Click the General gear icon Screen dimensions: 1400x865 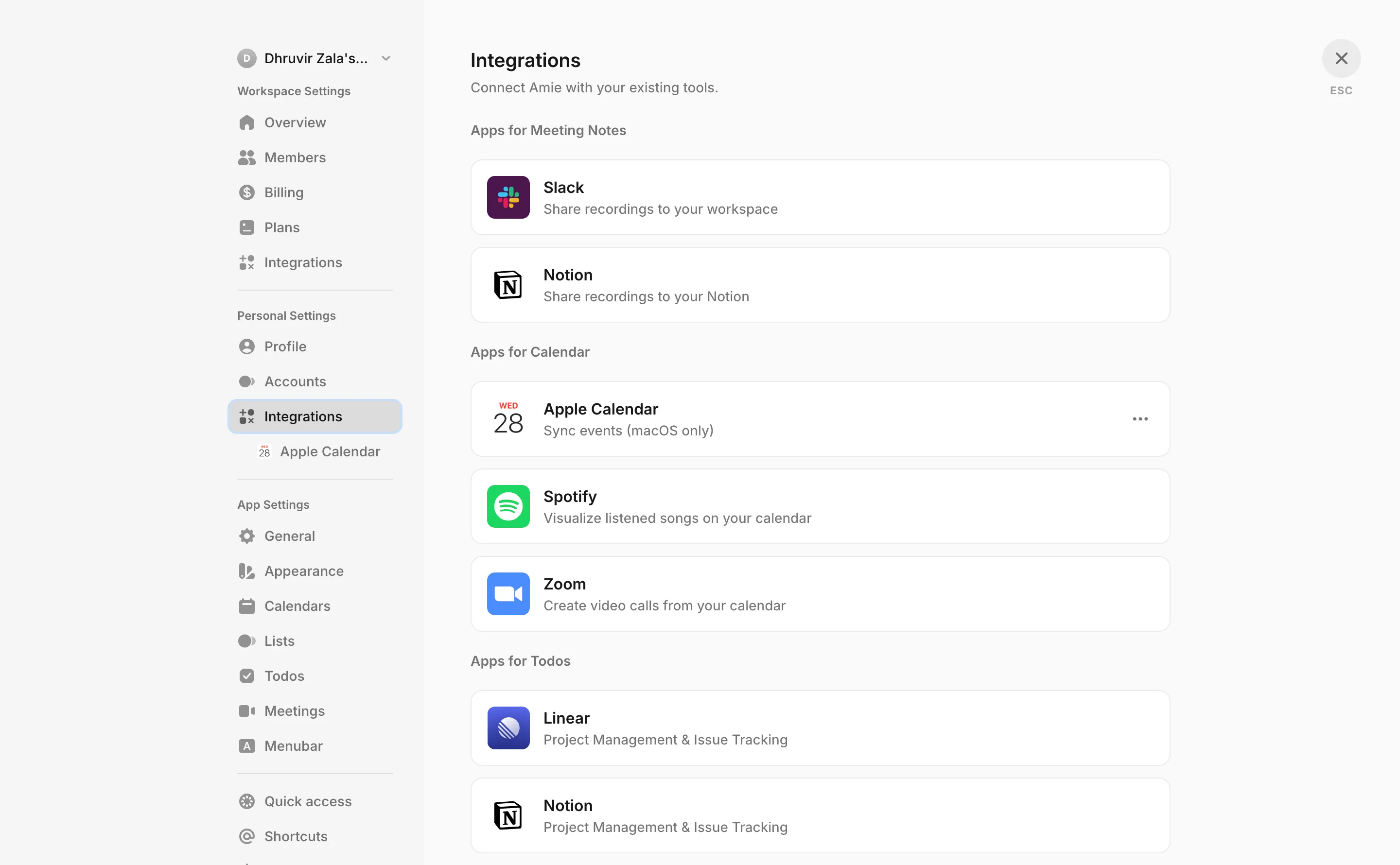246,536
